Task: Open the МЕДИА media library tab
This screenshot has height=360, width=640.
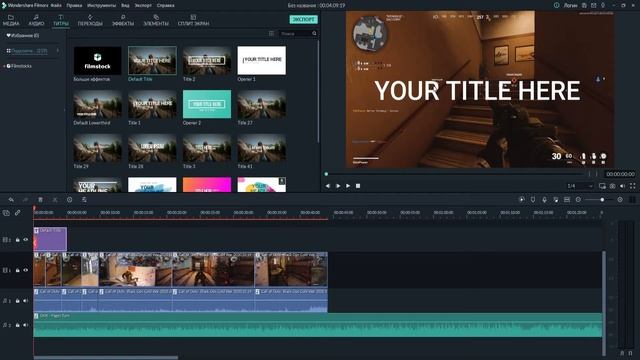Action: point(11,20)
